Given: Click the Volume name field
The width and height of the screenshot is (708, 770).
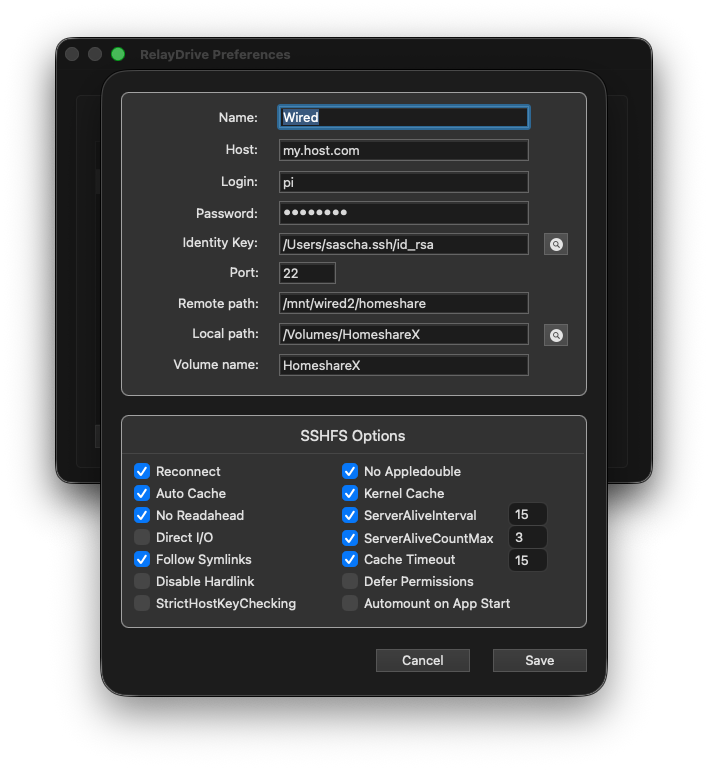Looking at the screenshot, I should (x=403, y=365).
